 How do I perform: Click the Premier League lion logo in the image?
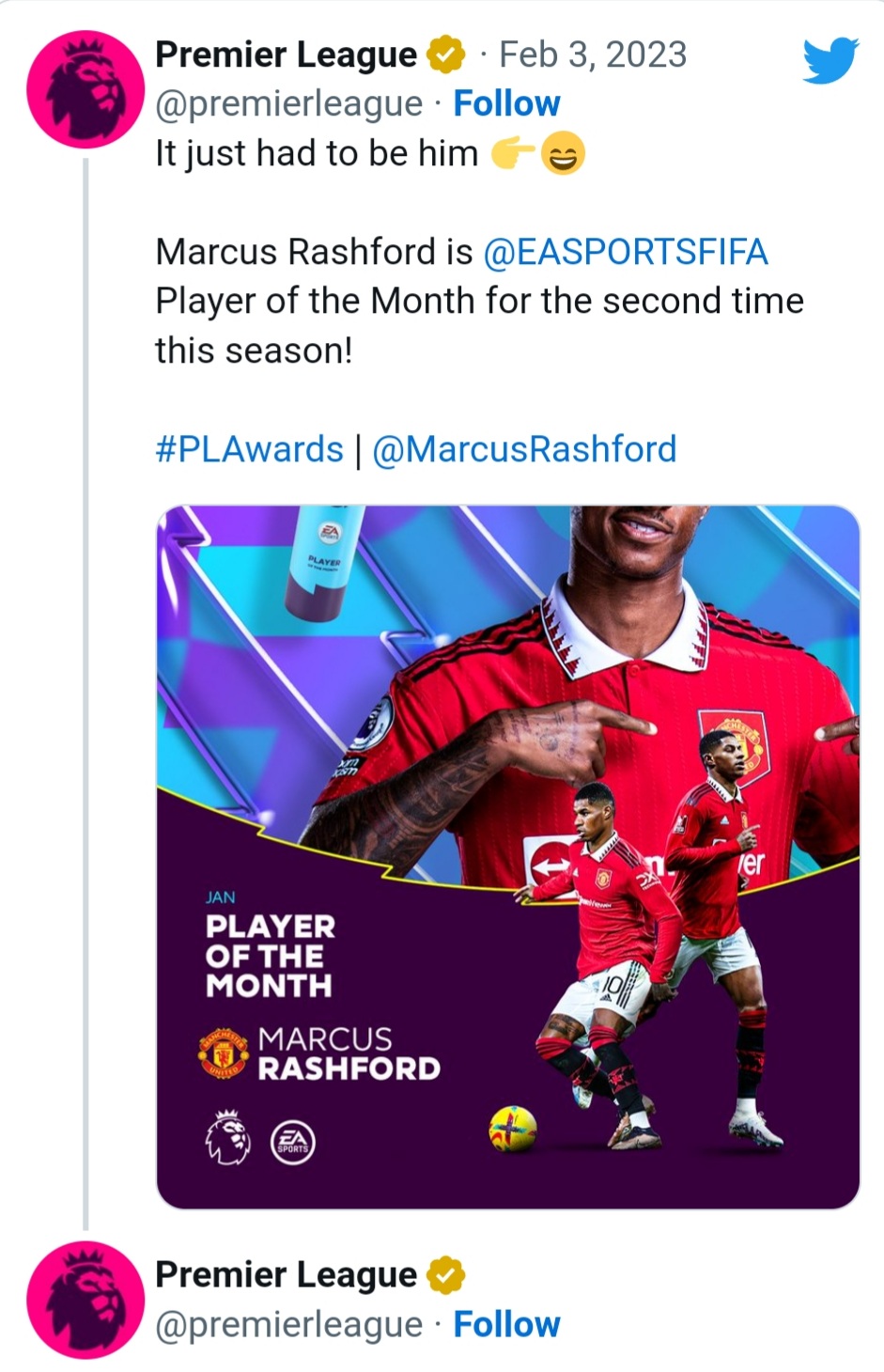pos(228,1138)
